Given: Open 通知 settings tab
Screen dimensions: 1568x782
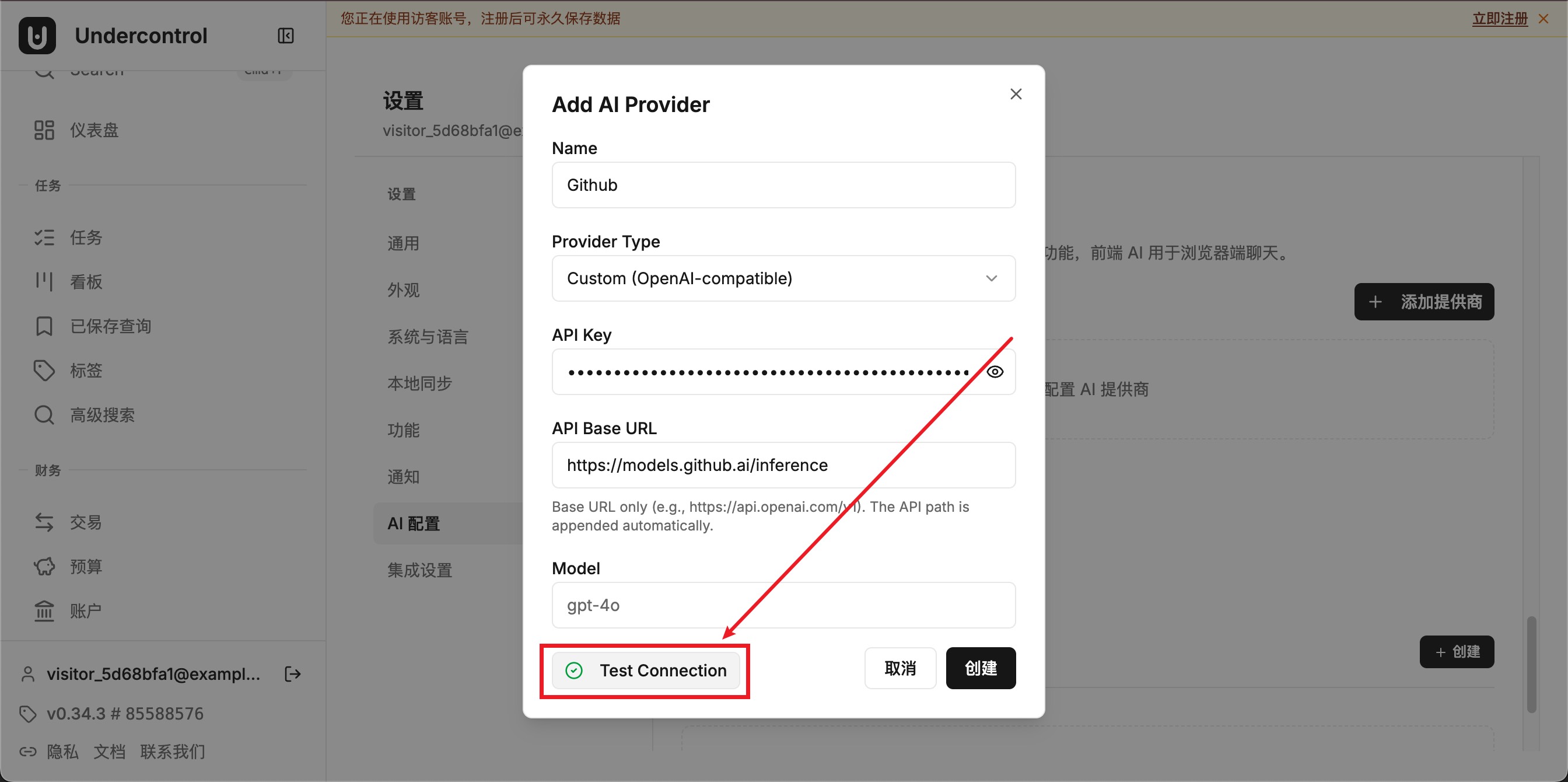Looking at the screenshot, I should click(x=404, y=476).
